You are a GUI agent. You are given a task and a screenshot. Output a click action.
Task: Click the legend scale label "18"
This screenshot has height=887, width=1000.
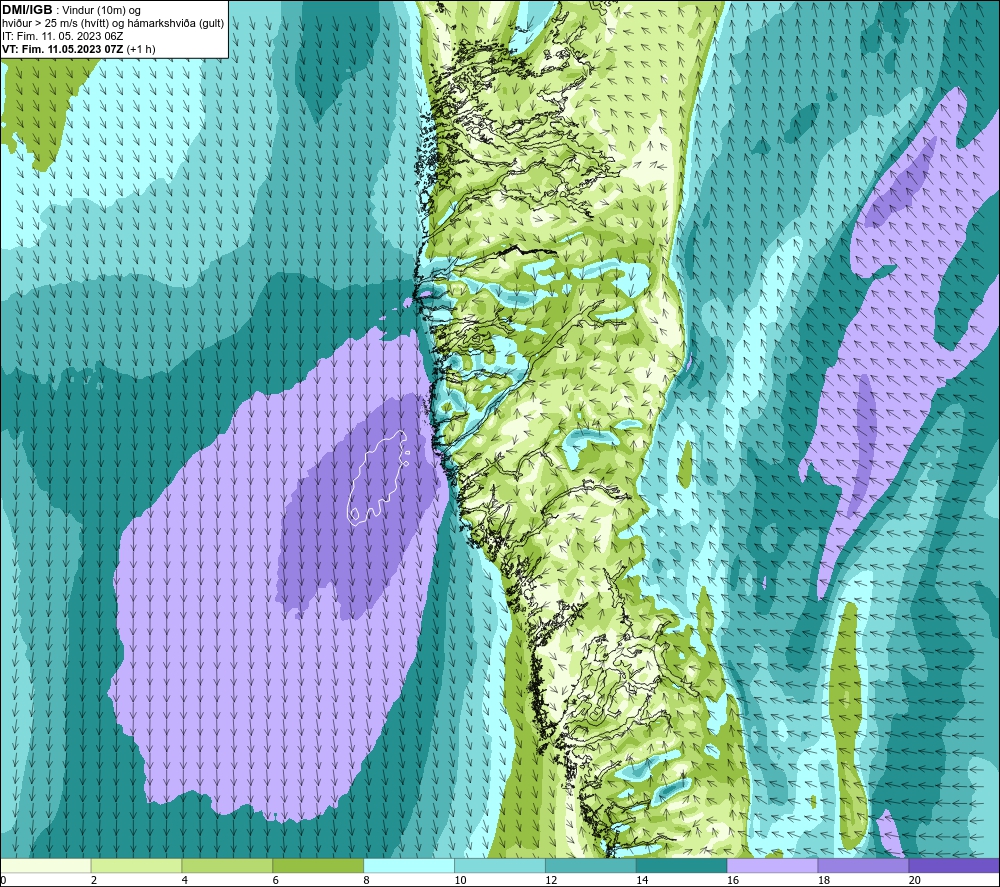coord(824,880)
